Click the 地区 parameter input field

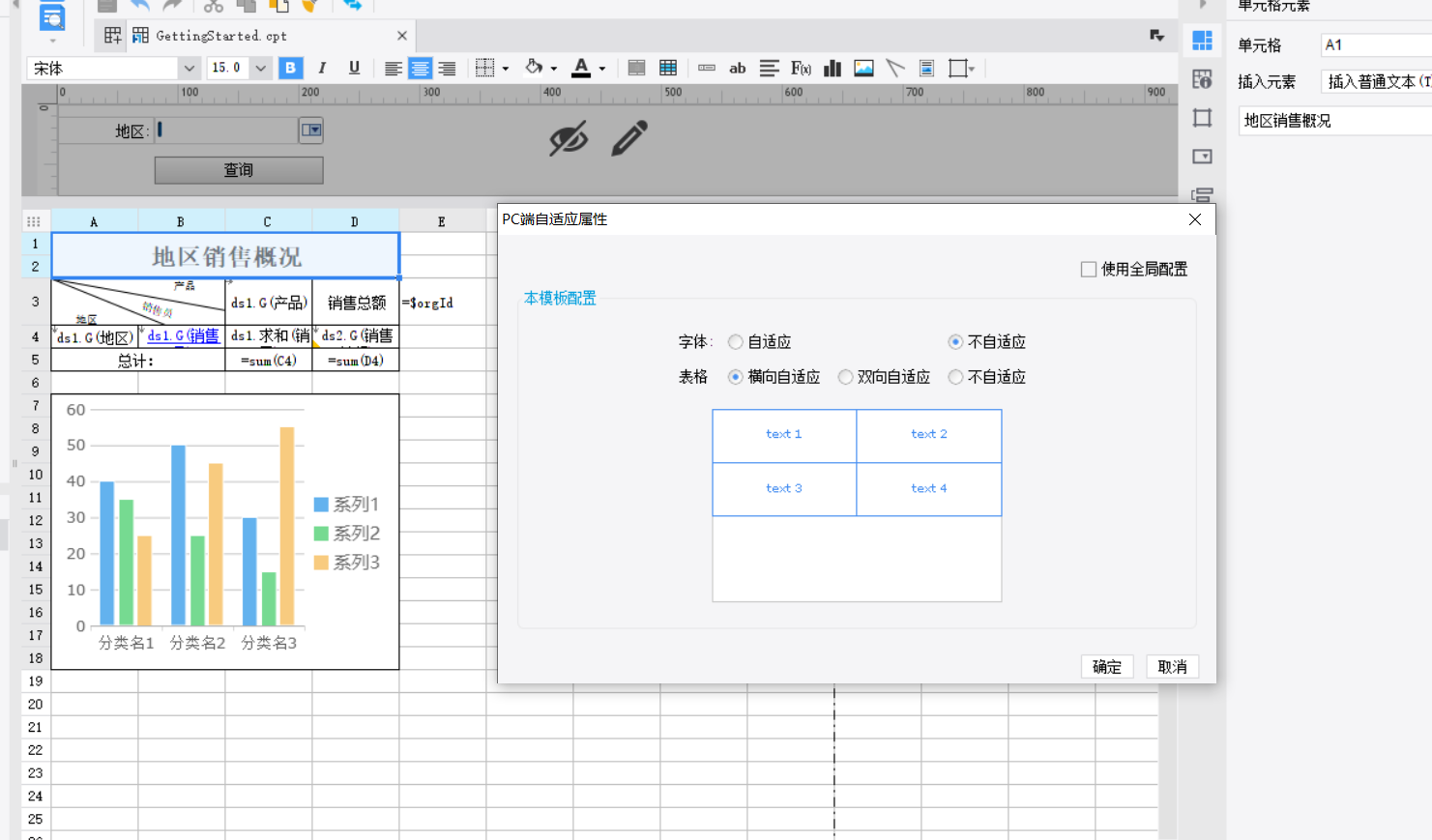pyautogui.click(x=226, y=130)
